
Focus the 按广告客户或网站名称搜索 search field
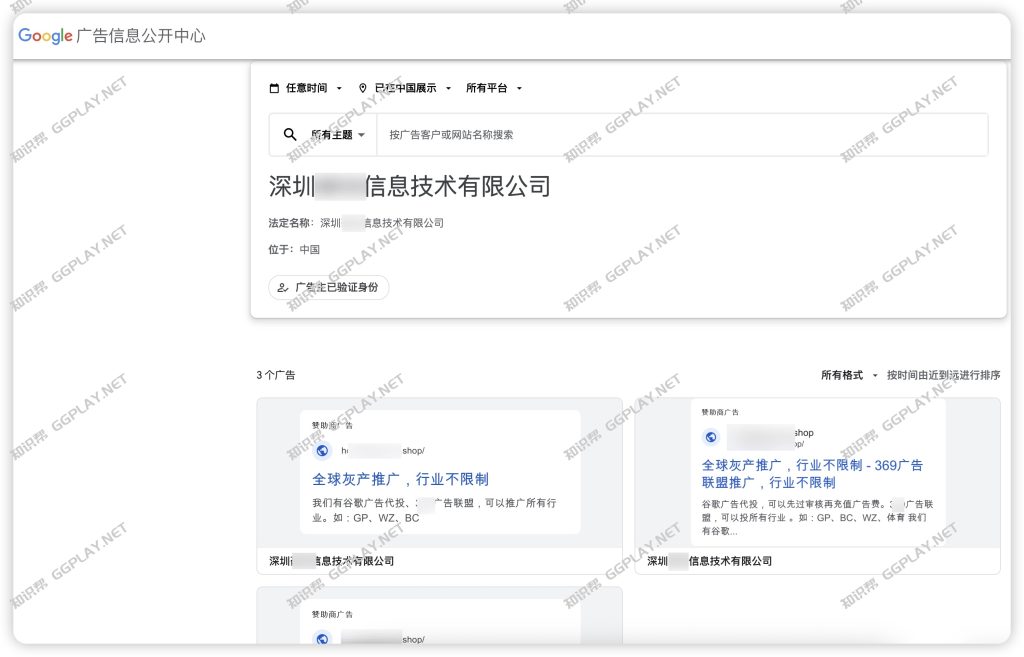click(682, 135)
